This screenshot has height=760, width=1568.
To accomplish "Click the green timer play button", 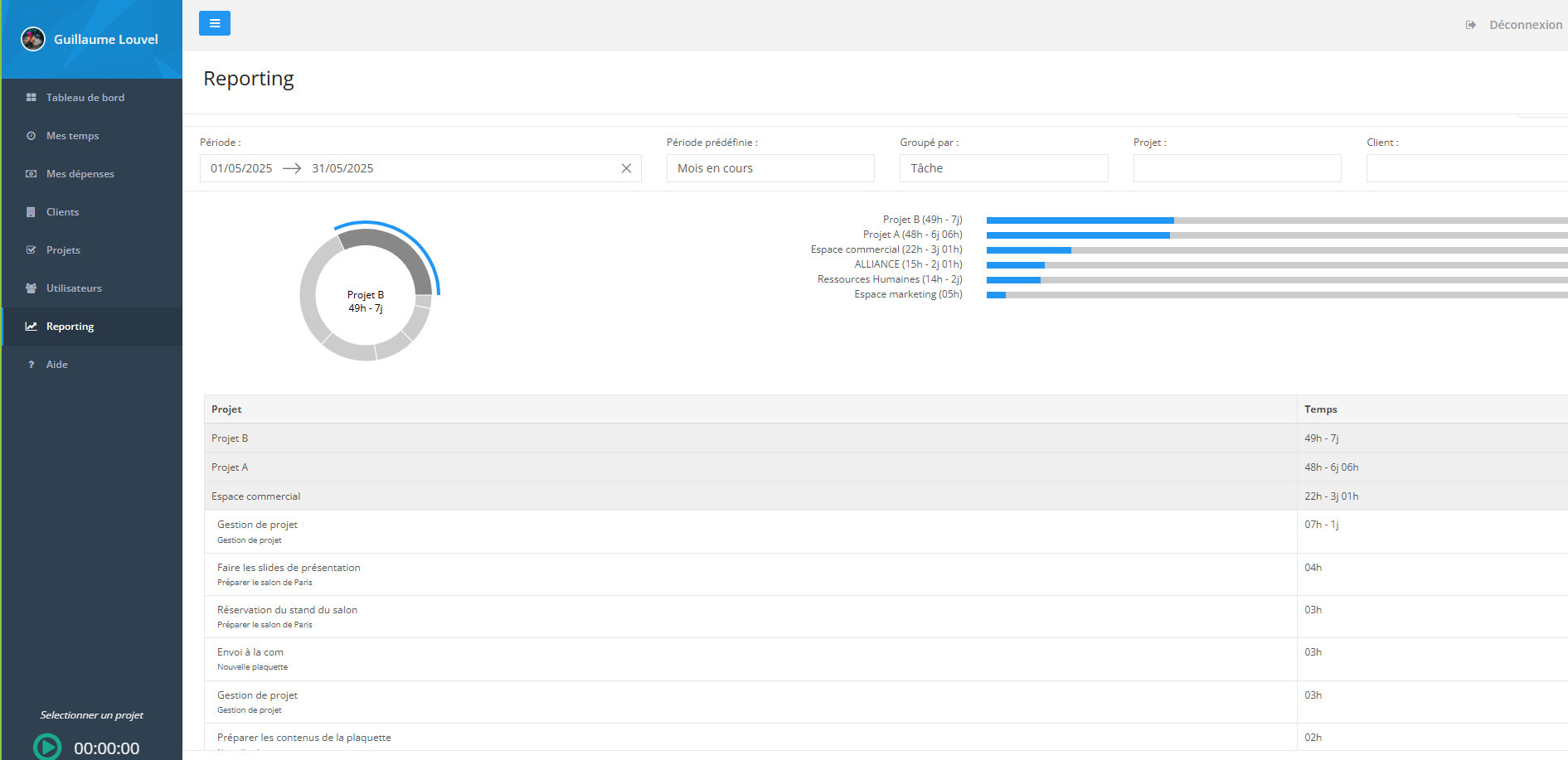I will [x=47, y=747].
